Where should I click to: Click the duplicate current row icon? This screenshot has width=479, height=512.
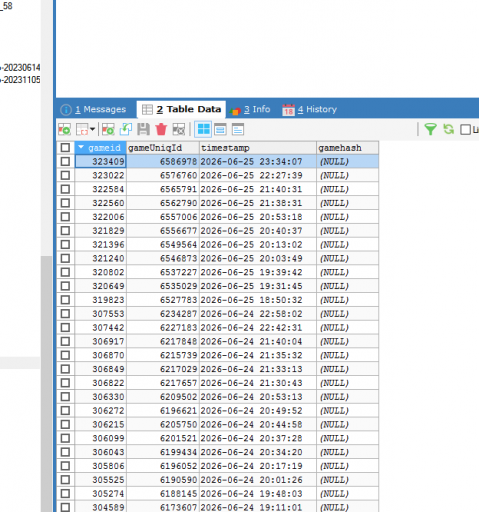click(x=126, y=129)
